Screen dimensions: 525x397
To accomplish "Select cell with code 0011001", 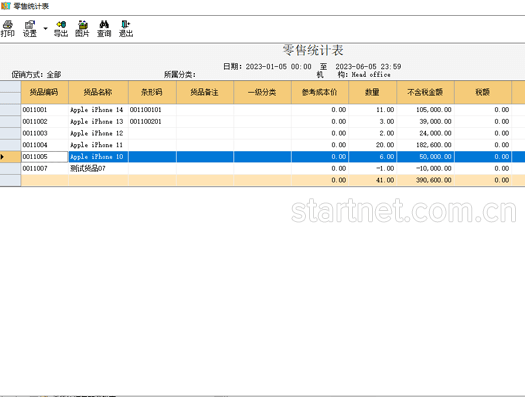I will point(45,110).
